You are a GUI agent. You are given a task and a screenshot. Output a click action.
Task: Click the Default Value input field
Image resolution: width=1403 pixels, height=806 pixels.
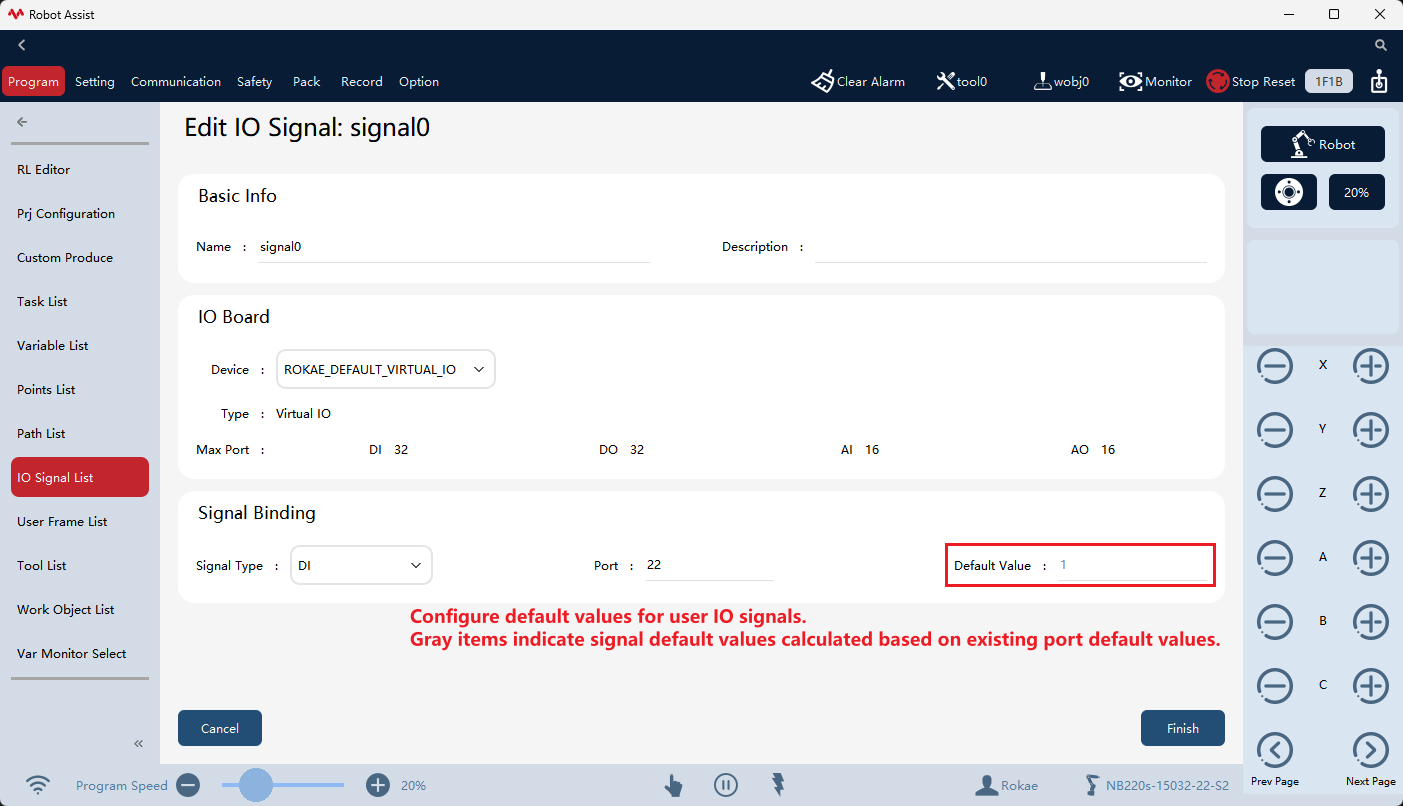point(1132,565)
